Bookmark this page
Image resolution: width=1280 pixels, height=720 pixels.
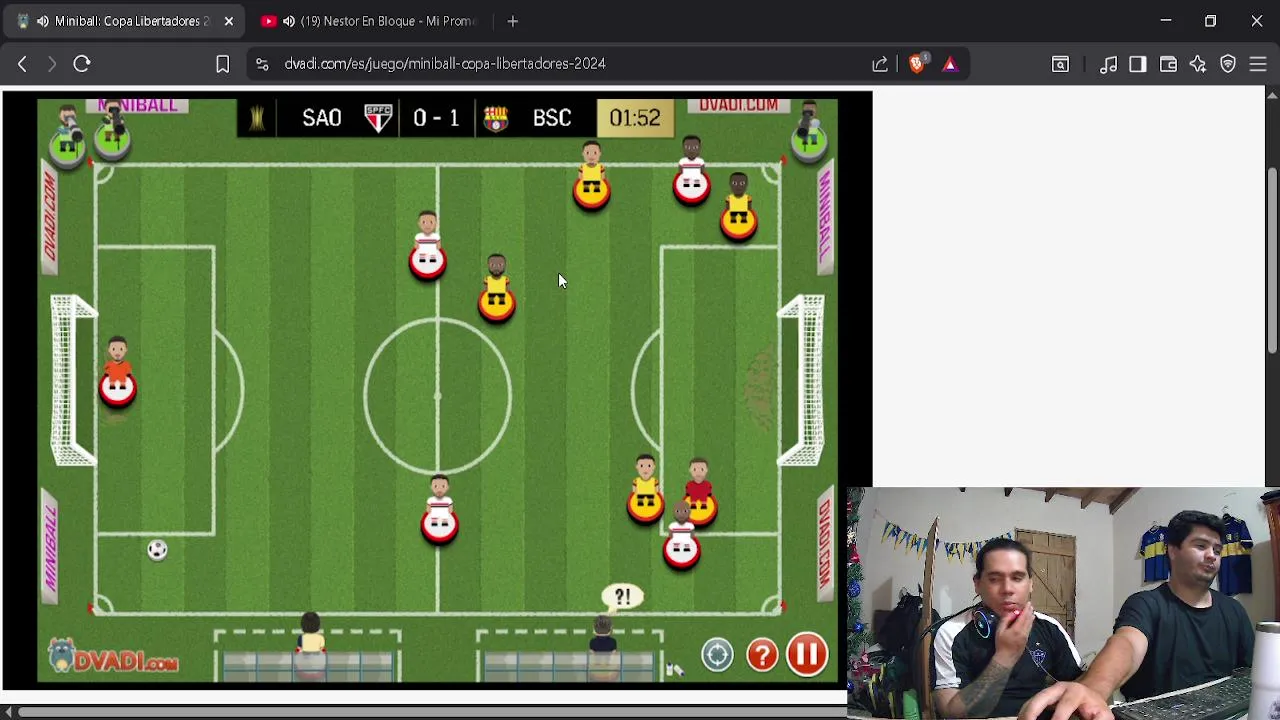pos(222,64)
